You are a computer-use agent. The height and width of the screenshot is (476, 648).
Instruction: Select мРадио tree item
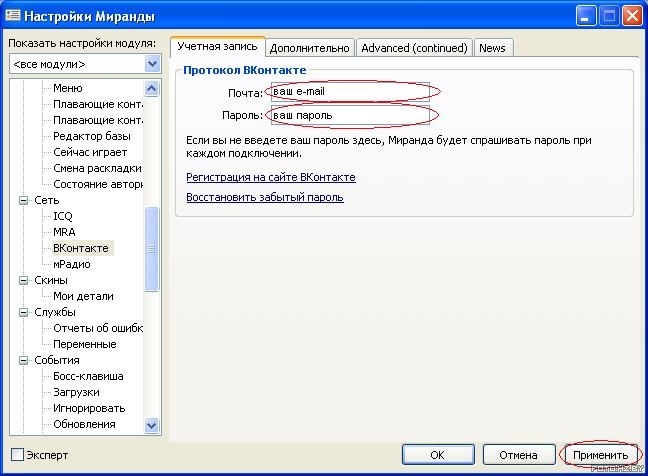coord(71,264)
